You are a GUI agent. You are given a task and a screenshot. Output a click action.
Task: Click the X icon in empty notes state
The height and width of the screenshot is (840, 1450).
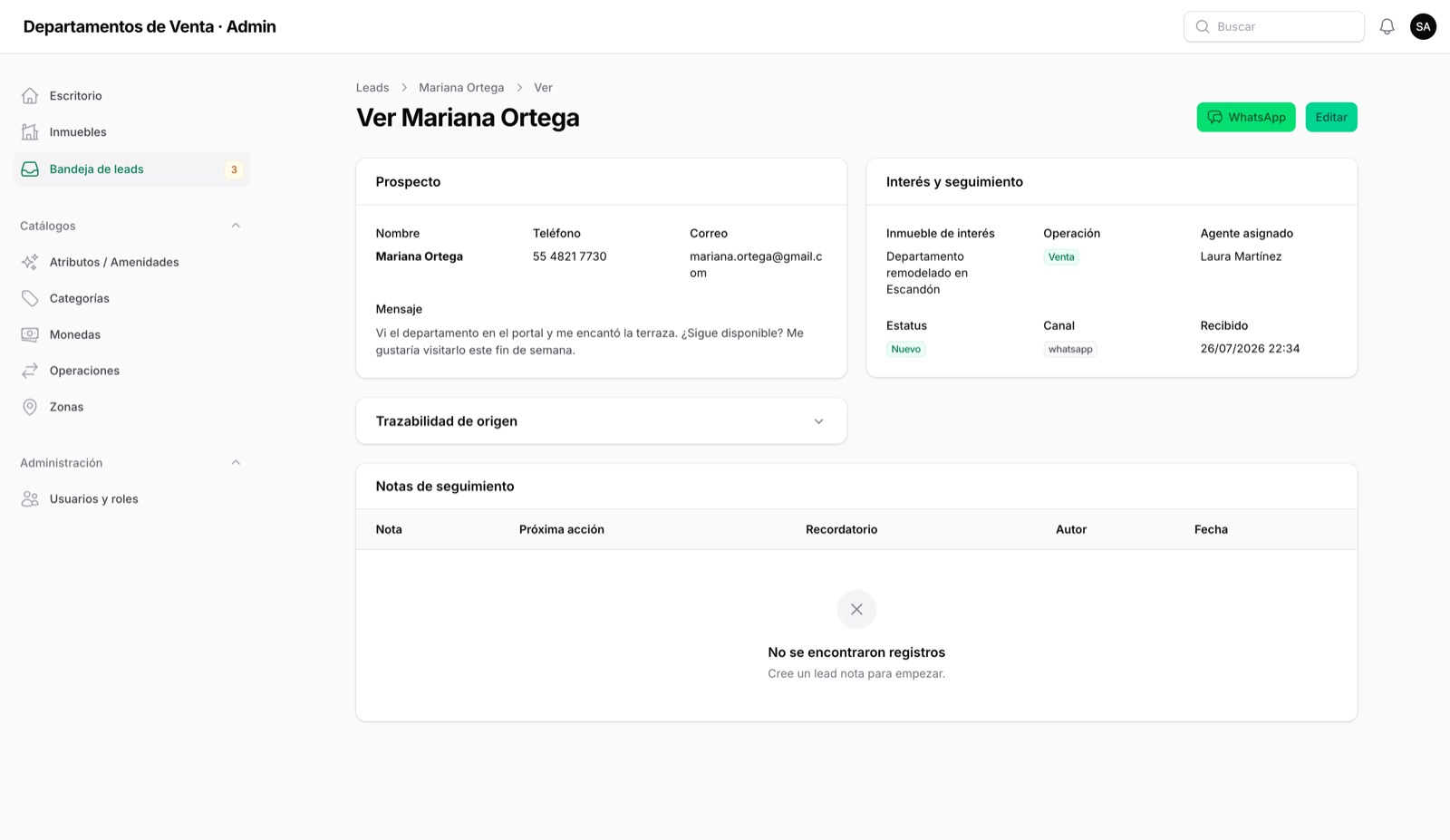[x=856, y=610]
